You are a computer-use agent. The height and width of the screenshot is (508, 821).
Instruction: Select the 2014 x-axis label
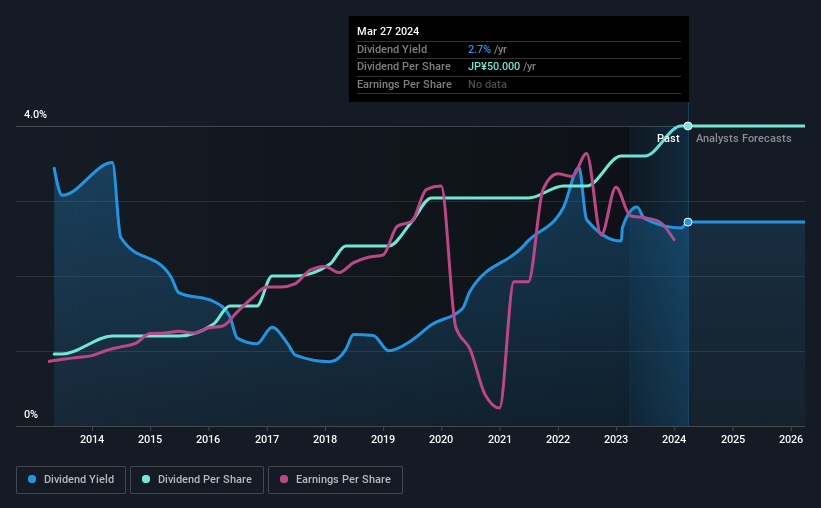pos(92,439)
